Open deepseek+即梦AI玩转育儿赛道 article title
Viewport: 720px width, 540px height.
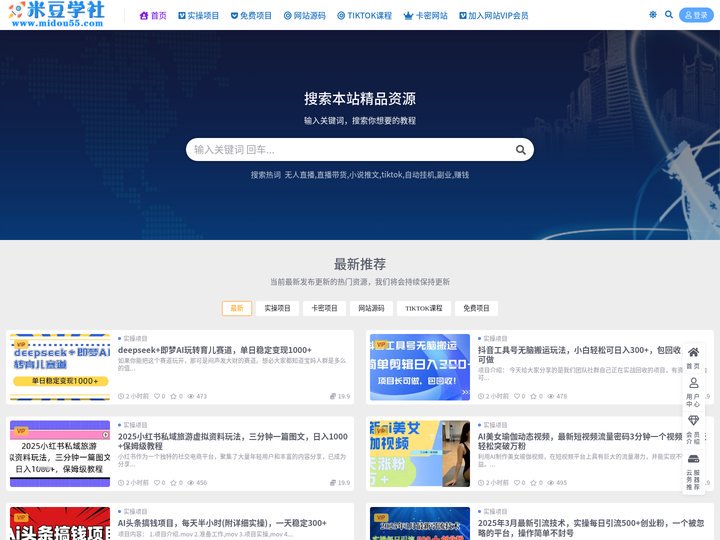(214, 350)
